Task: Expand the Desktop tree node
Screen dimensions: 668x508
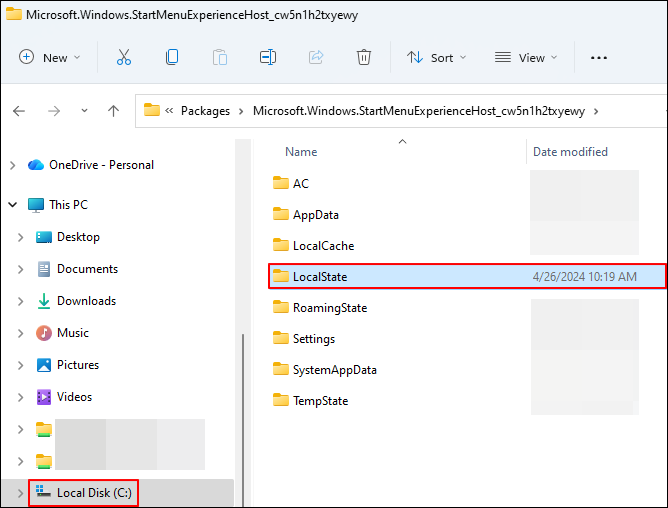Action: coord(20,237)
